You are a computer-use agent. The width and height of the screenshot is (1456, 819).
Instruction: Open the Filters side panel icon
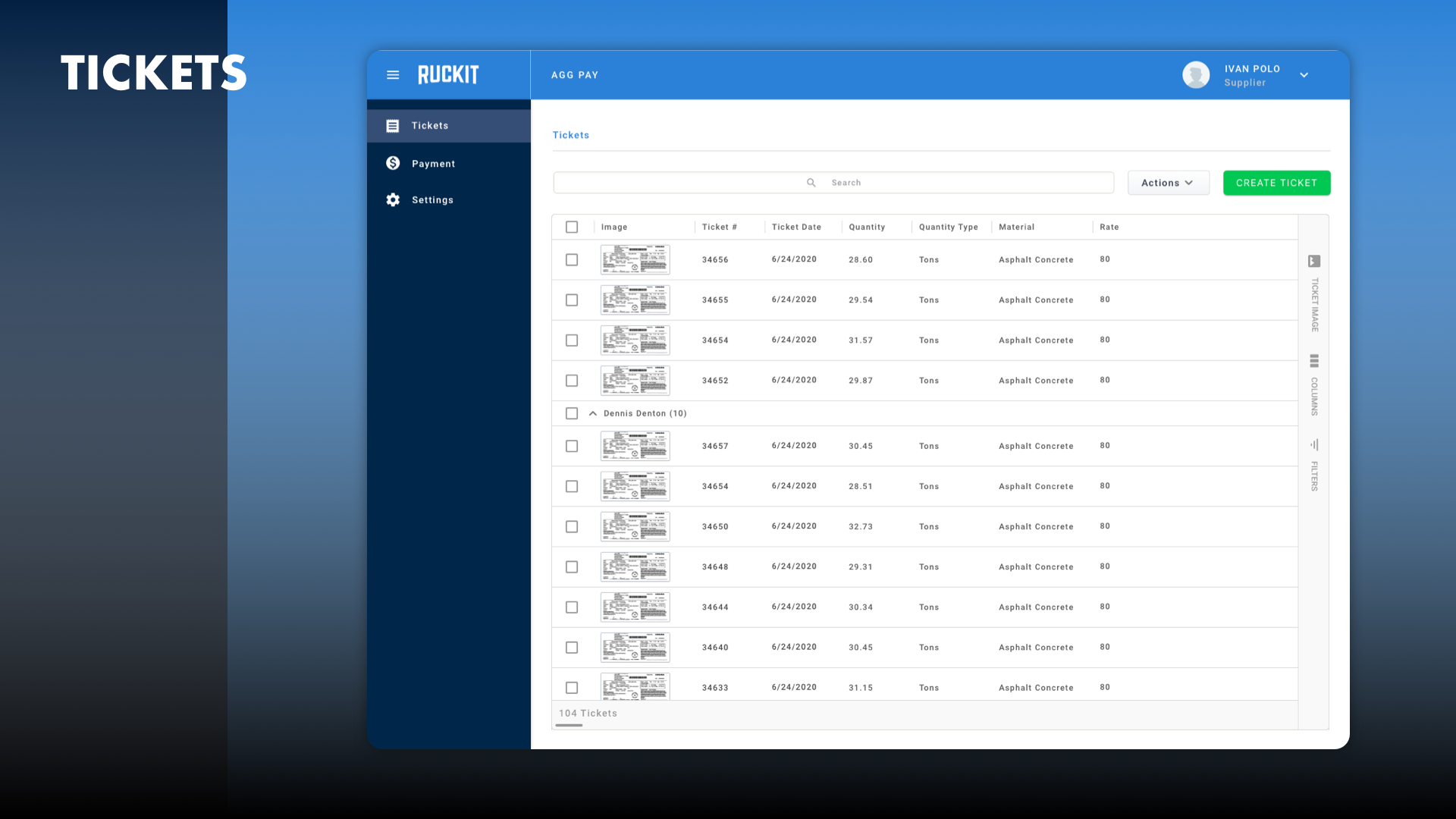1314,445
